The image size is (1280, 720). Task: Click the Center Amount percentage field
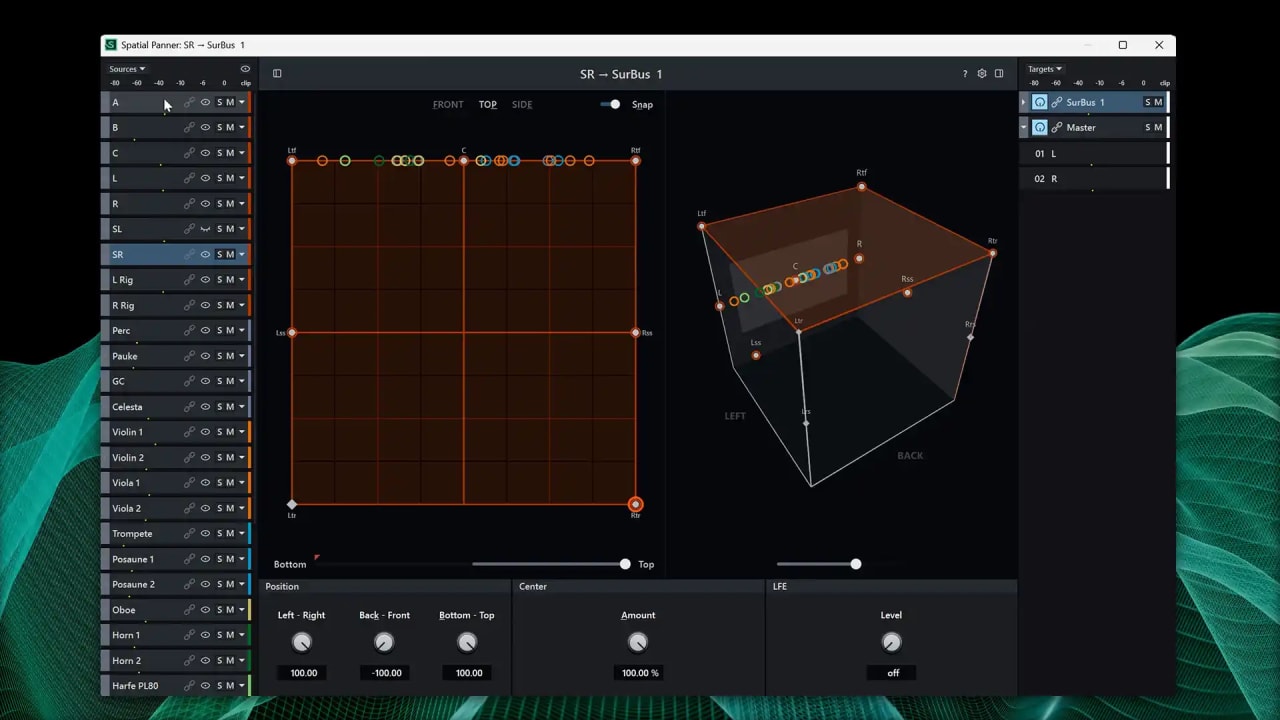640,673
